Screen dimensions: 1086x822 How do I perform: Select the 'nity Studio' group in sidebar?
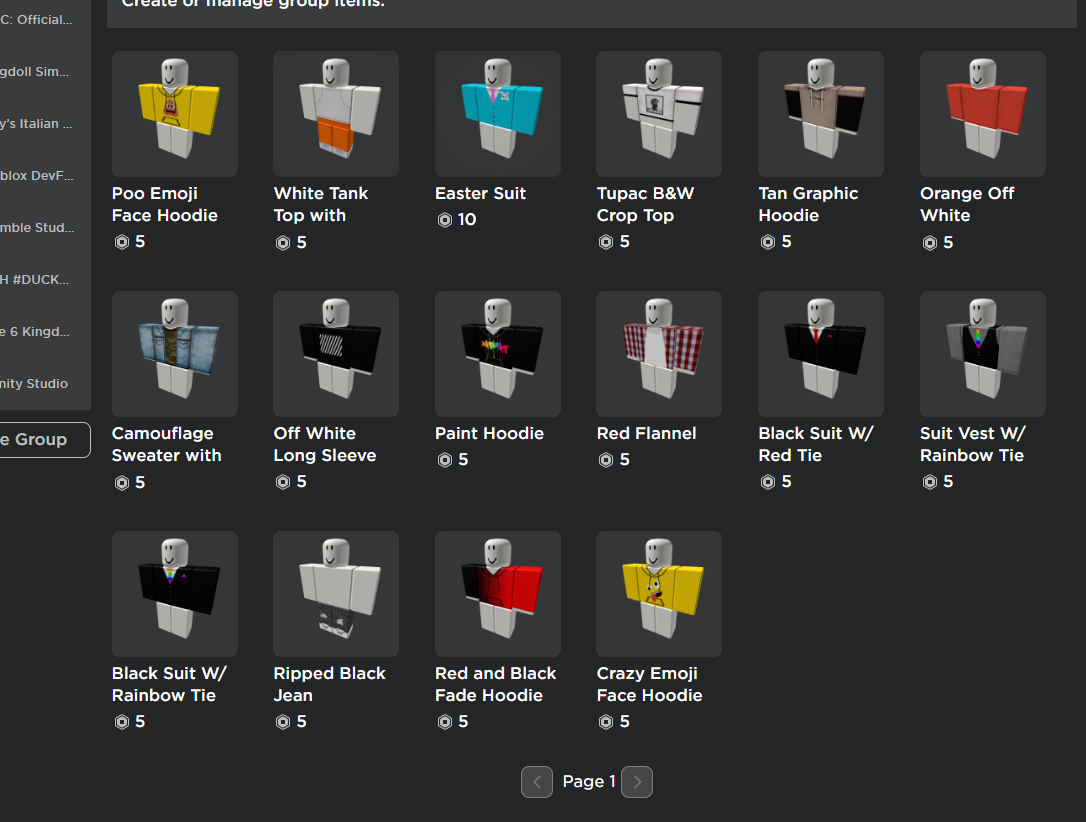coord(34,383)
